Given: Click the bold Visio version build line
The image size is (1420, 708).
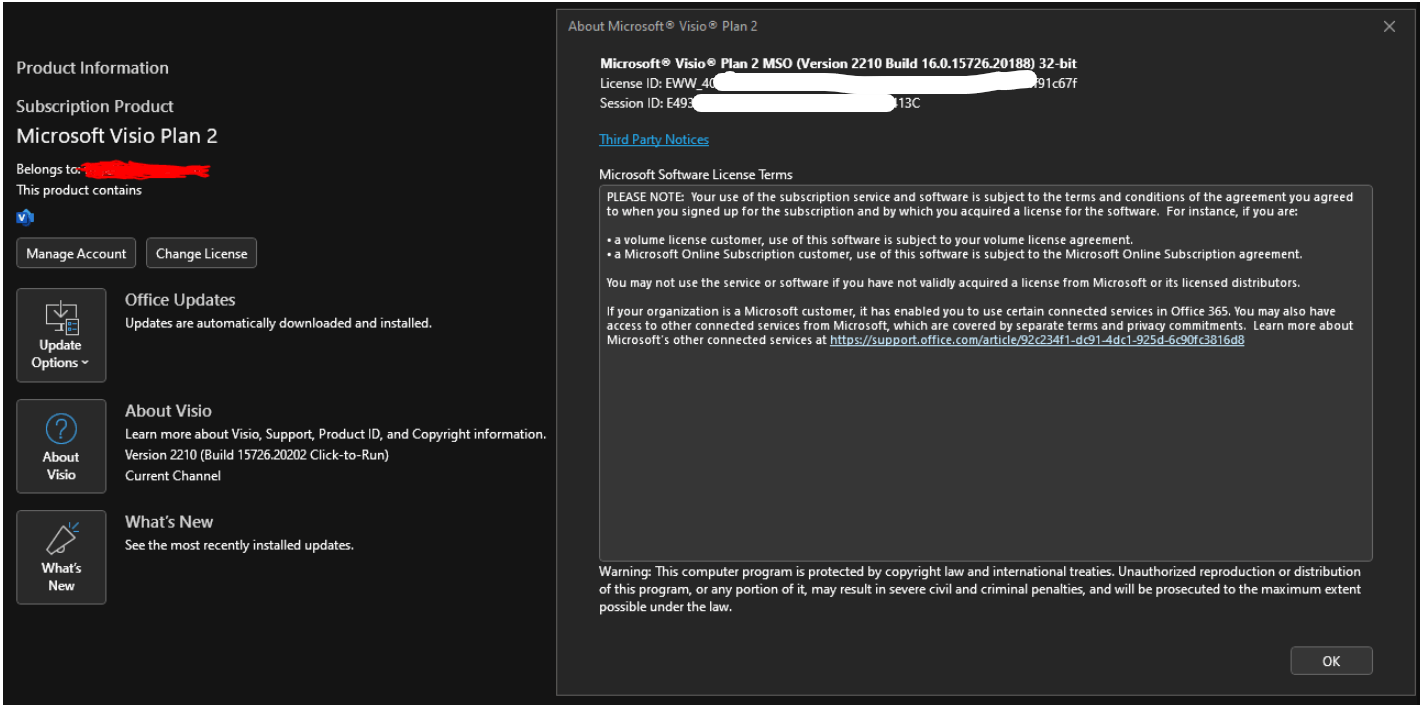Looking at the screenshot, I should [838, 63].
